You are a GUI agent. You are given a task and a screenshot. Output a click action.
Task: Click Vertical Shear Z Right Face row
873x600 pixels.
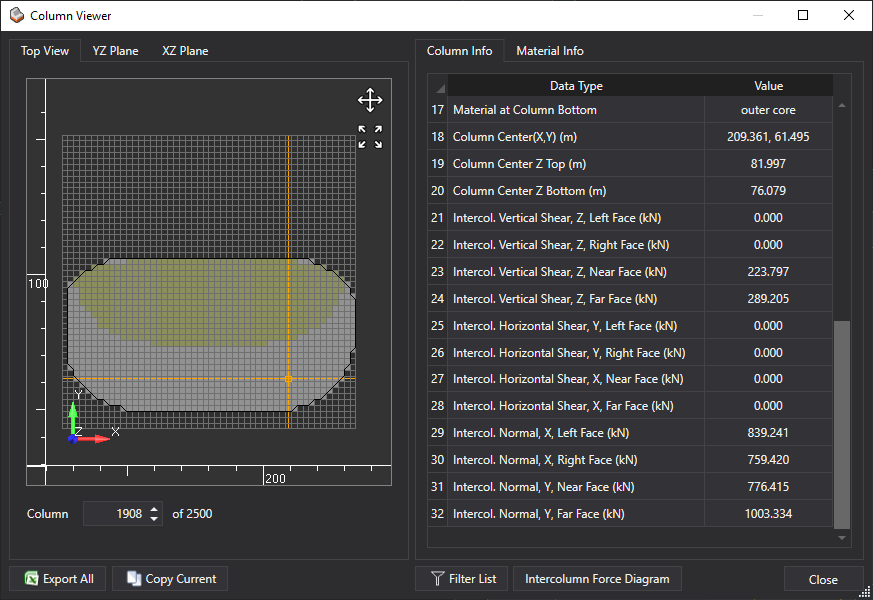pyautogui.click(x=630, y=244)
